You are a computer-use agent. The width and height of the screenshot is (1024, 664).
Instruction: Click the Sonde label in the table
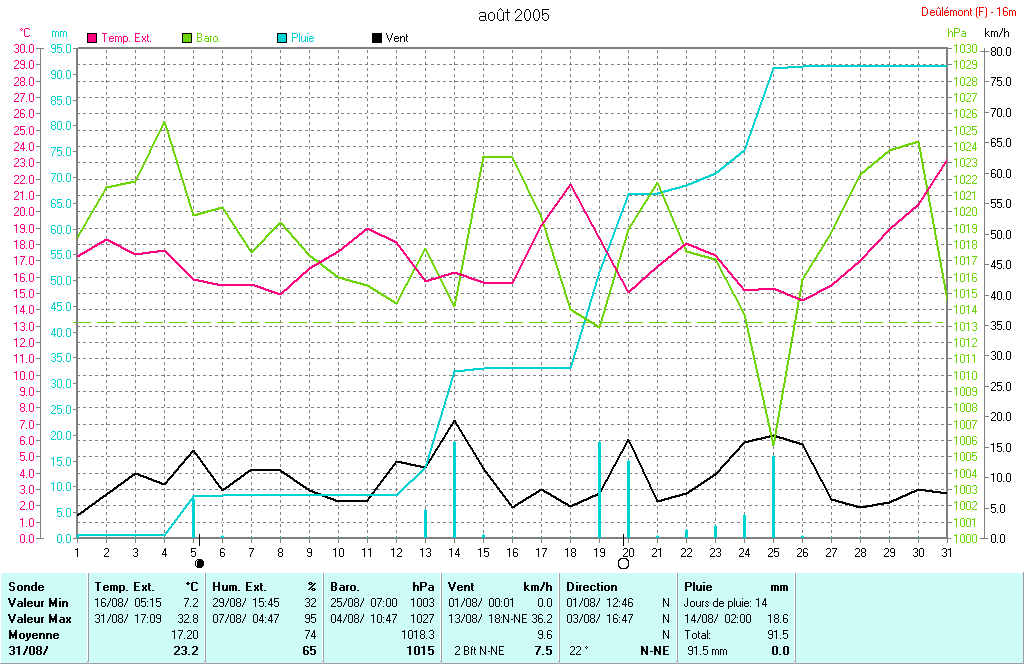pos(25,587)
